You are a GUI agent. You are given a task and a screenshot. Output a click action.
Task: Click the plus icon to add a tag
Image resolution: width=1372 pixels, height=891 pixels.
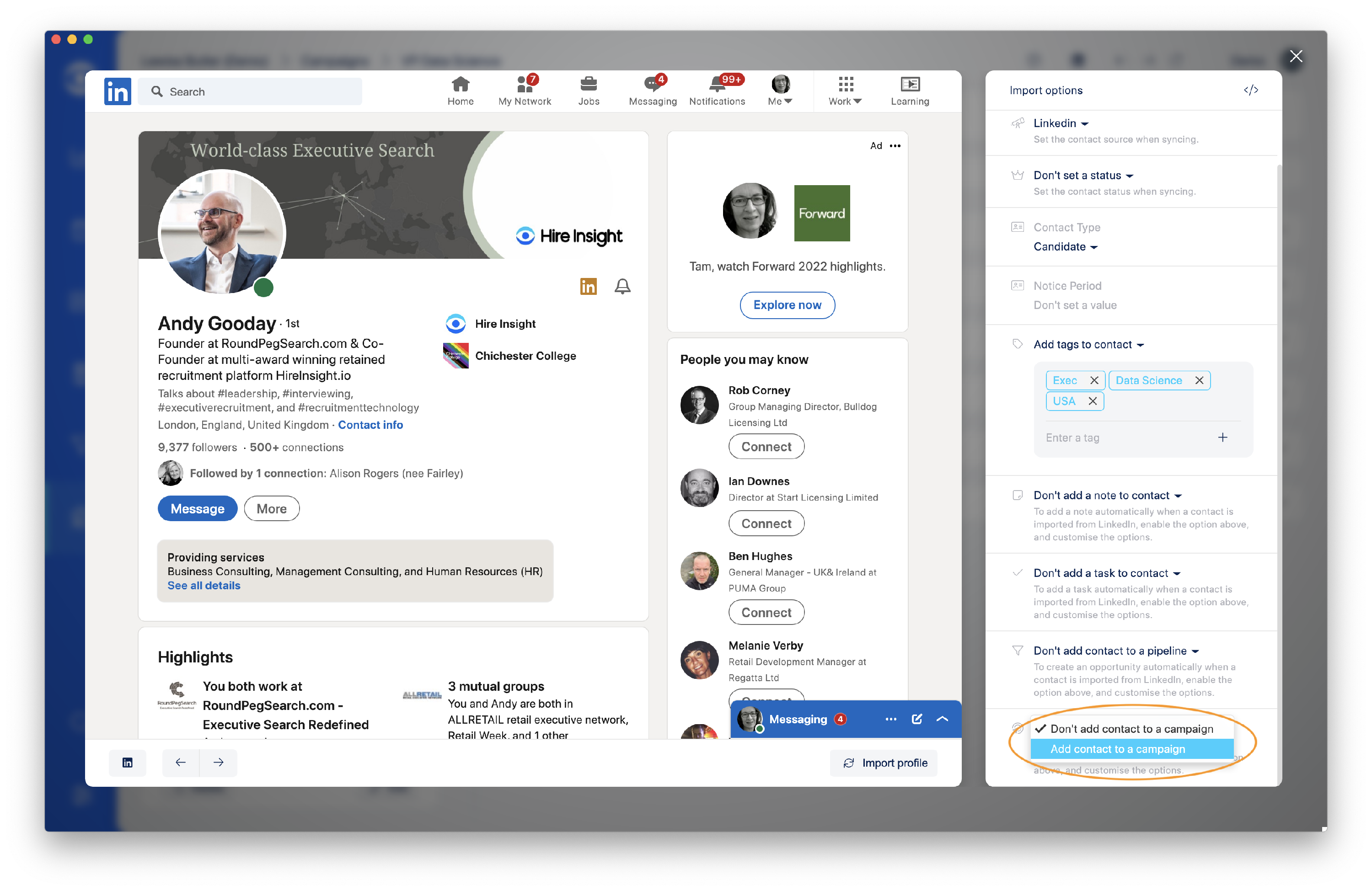coord(1222,437)
